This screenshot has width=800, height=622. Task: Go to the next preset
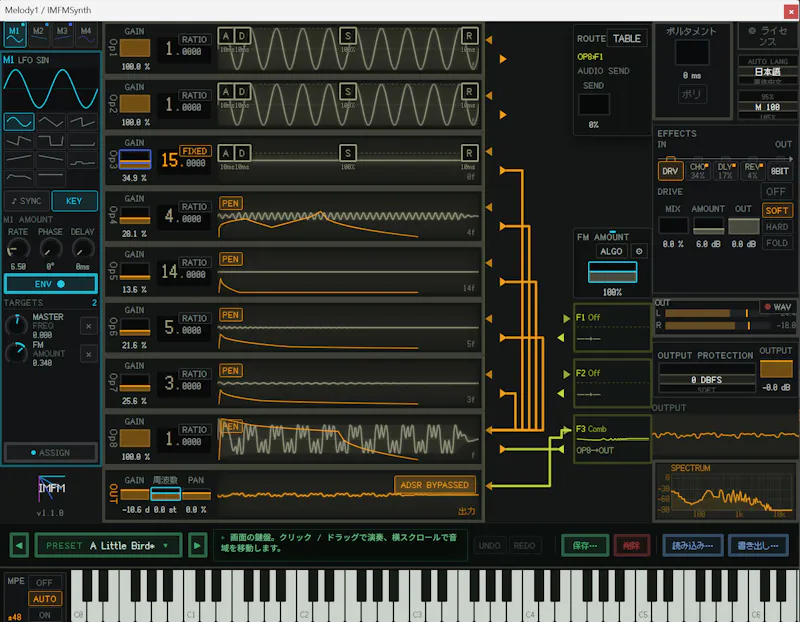[197, 545]
